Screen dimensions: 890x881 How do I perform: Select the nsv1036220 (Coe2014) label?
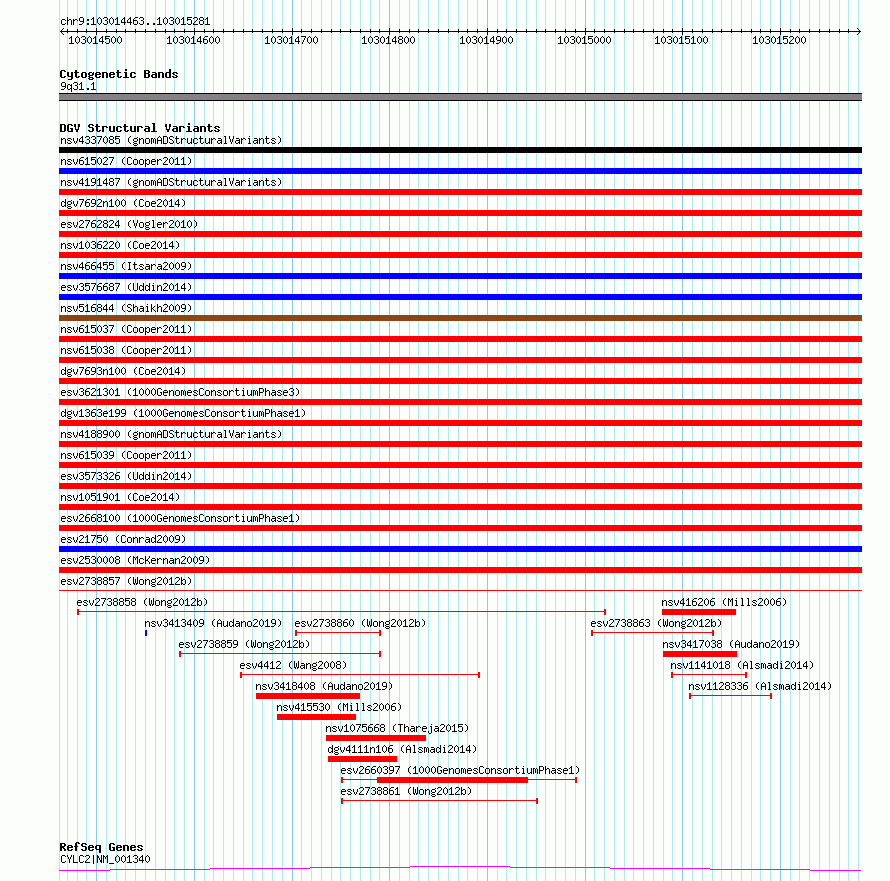pyautogui.click(x=120, y=245)
